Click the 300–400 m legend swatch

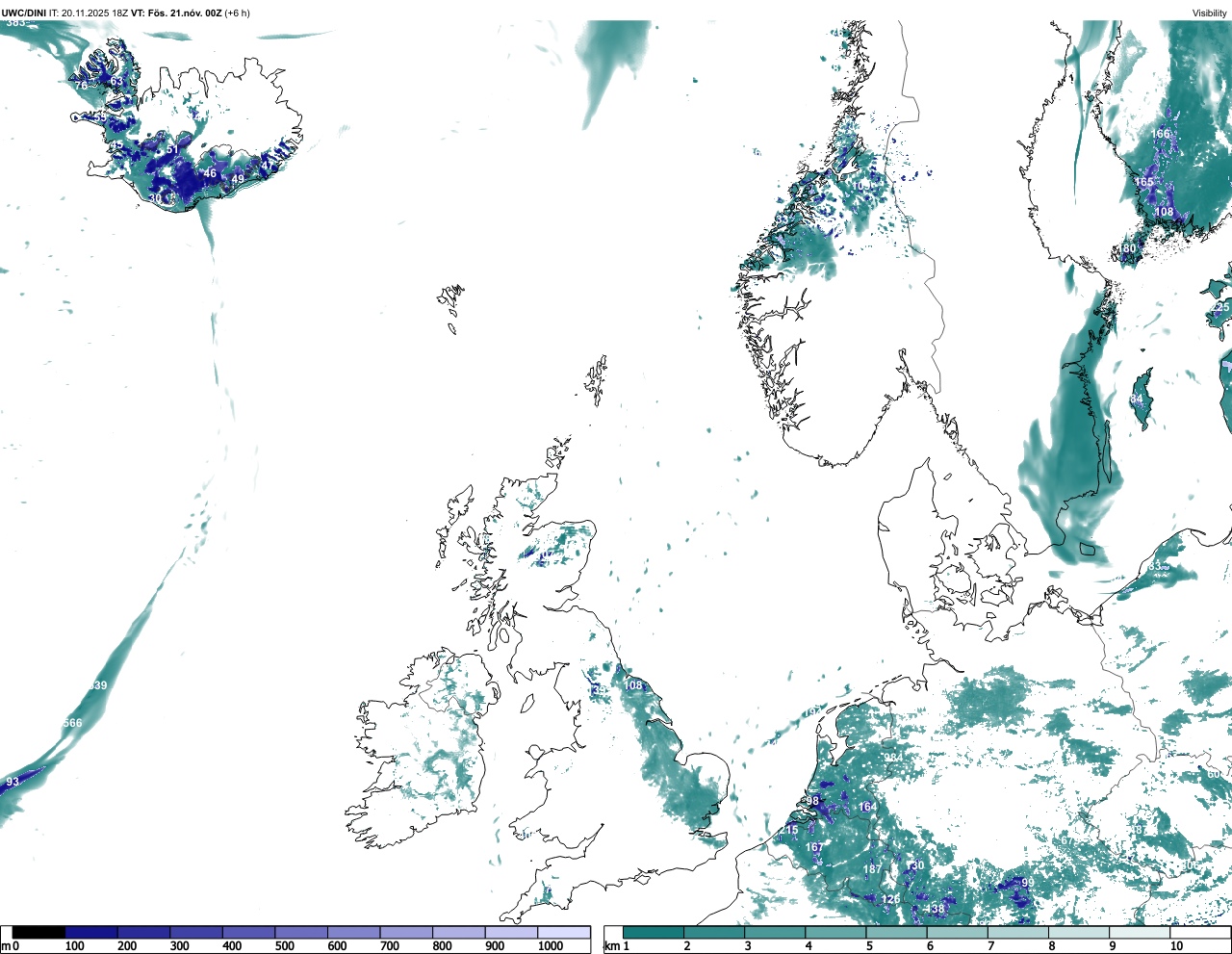point(196,933)
